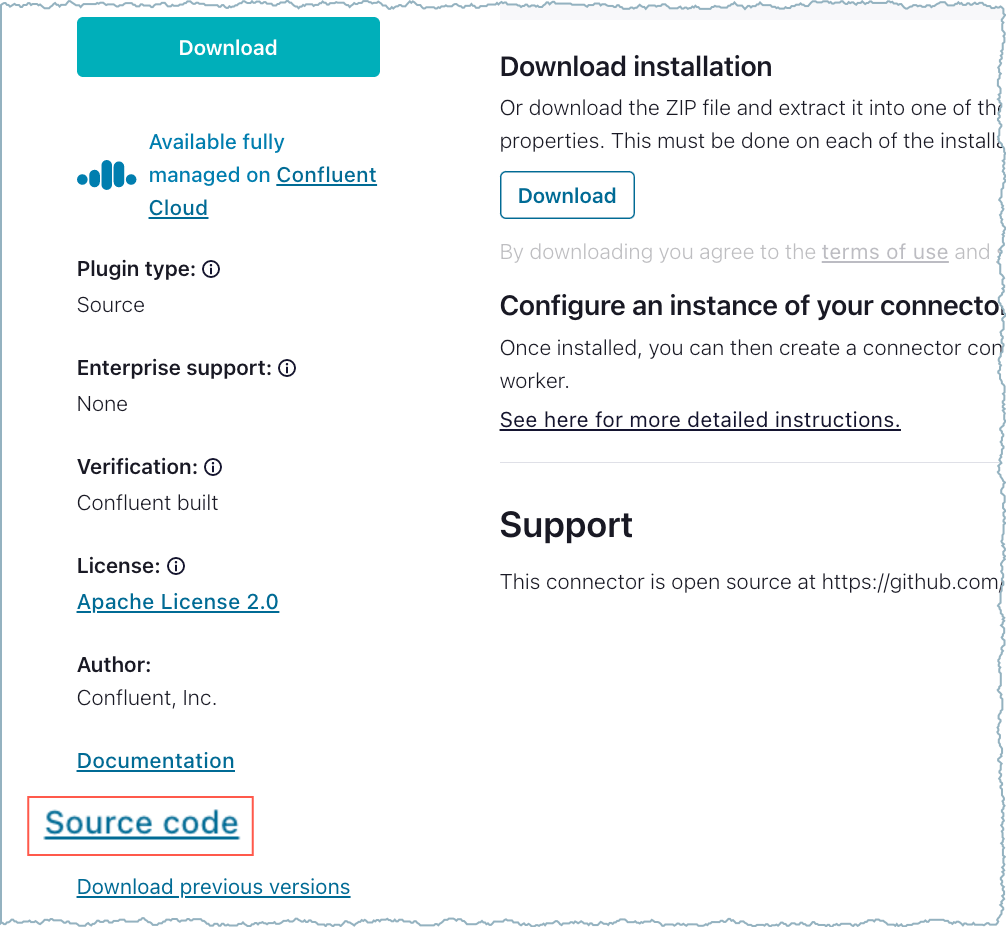Click the Confluent Cloud link

click(326, 174)
